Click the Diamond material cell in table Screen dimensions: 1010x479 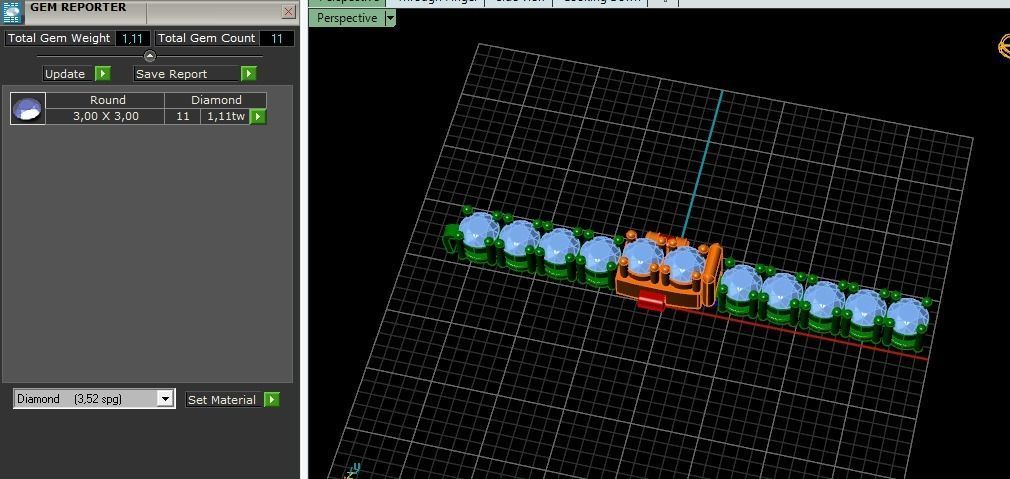pyautogui.click(x=216, y=100)
